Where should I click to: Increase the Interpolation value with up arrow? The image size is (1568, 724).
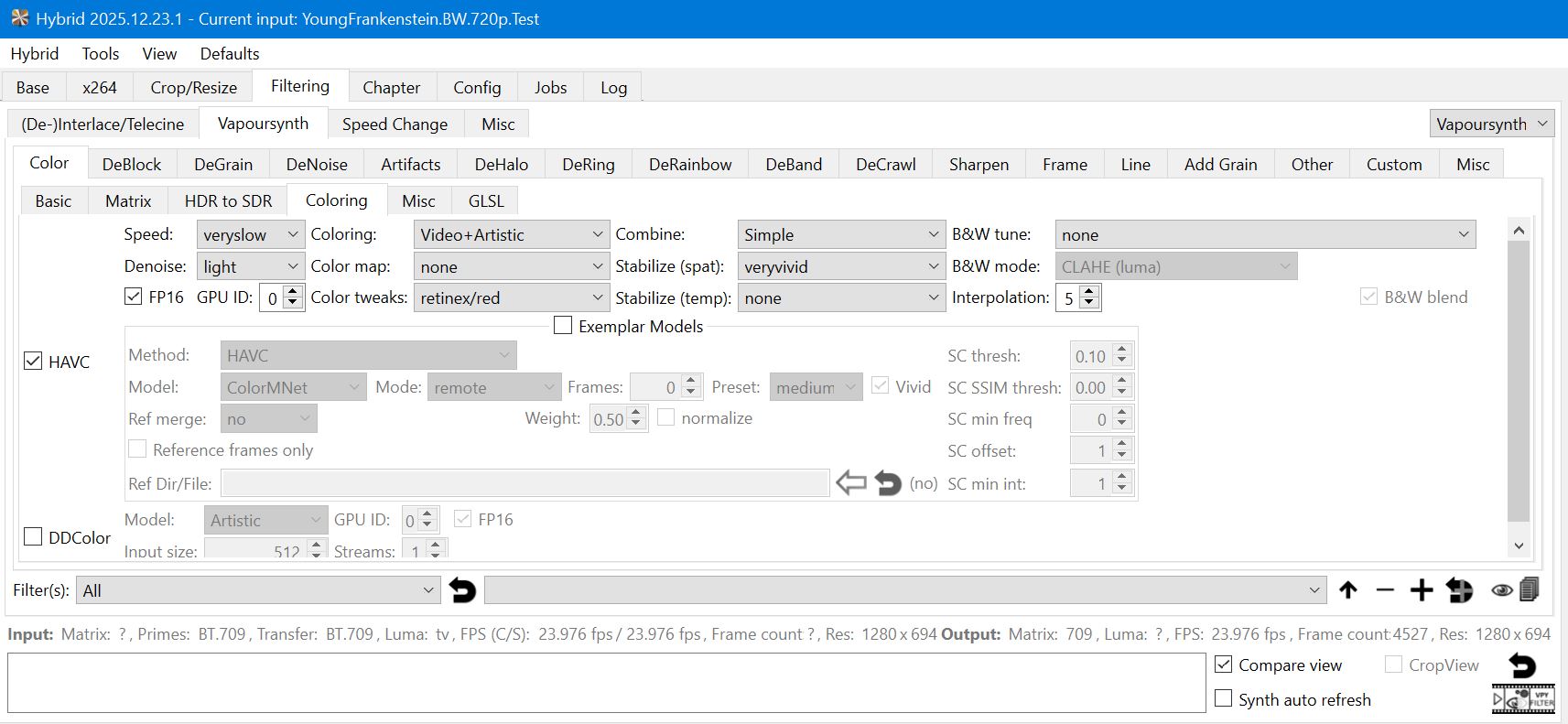[1089, 292]
